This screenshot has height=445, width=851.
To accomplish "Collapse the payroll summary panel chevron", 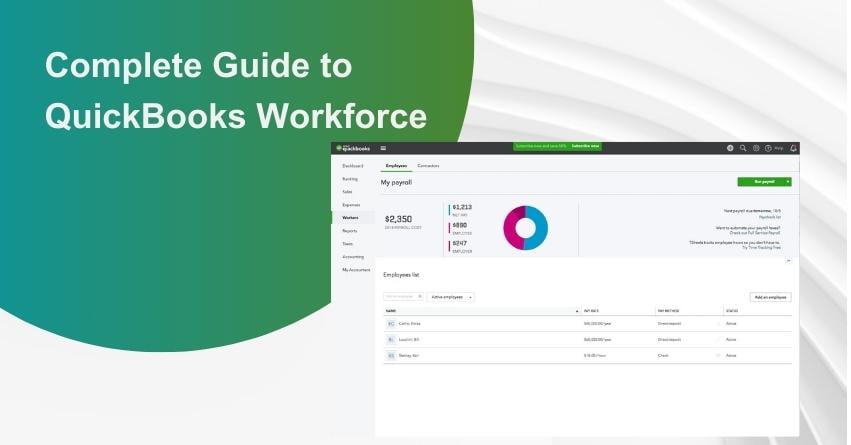I will [x=789, y=261].
